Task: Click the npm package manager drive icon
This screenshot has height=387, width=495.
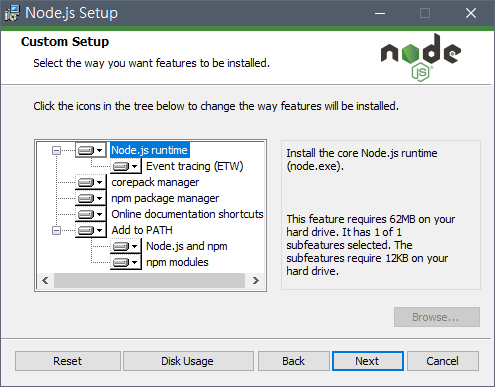Action: coord(90,198)
